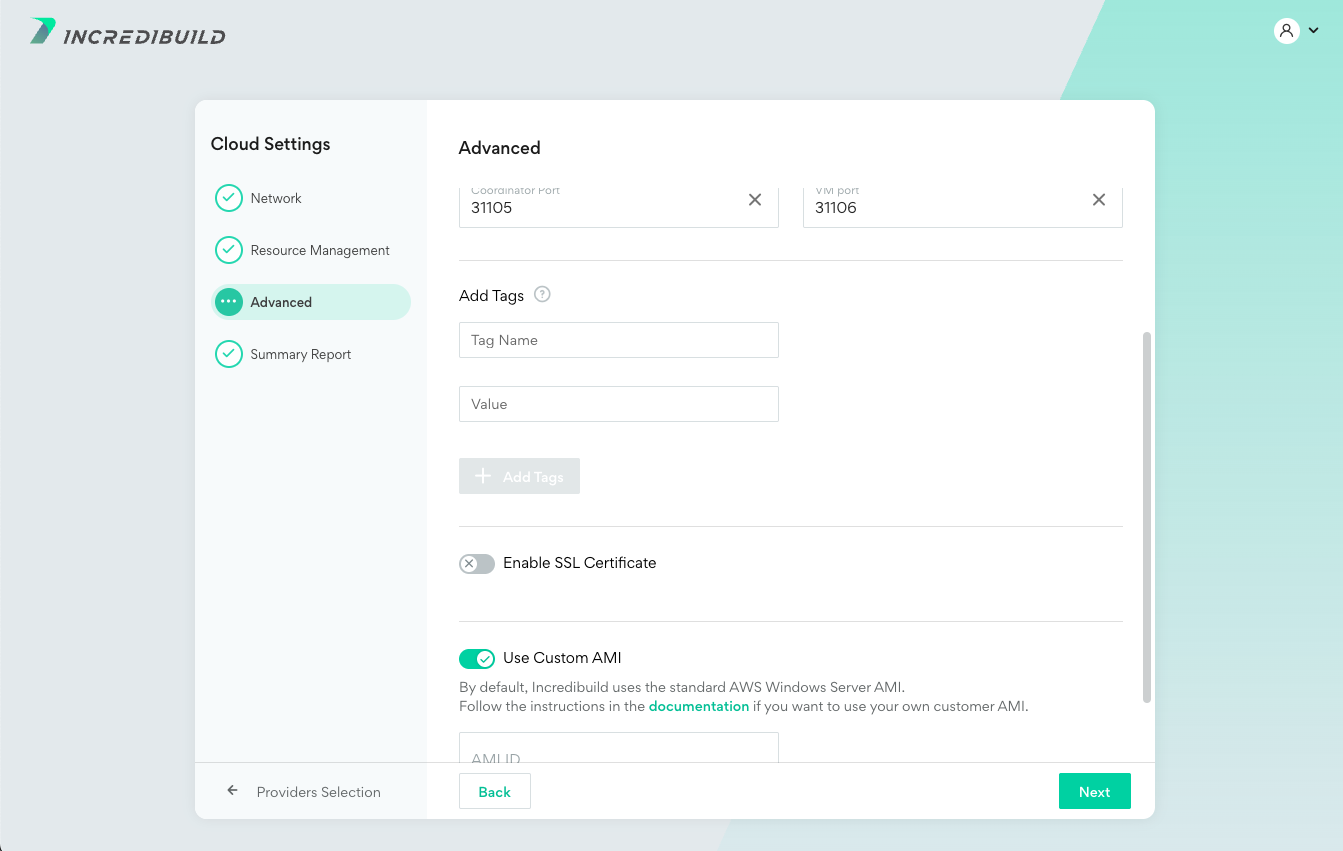1343x851 pixels.
Task: Open the user account profile icon
Action: click(x=1286, y=31)
